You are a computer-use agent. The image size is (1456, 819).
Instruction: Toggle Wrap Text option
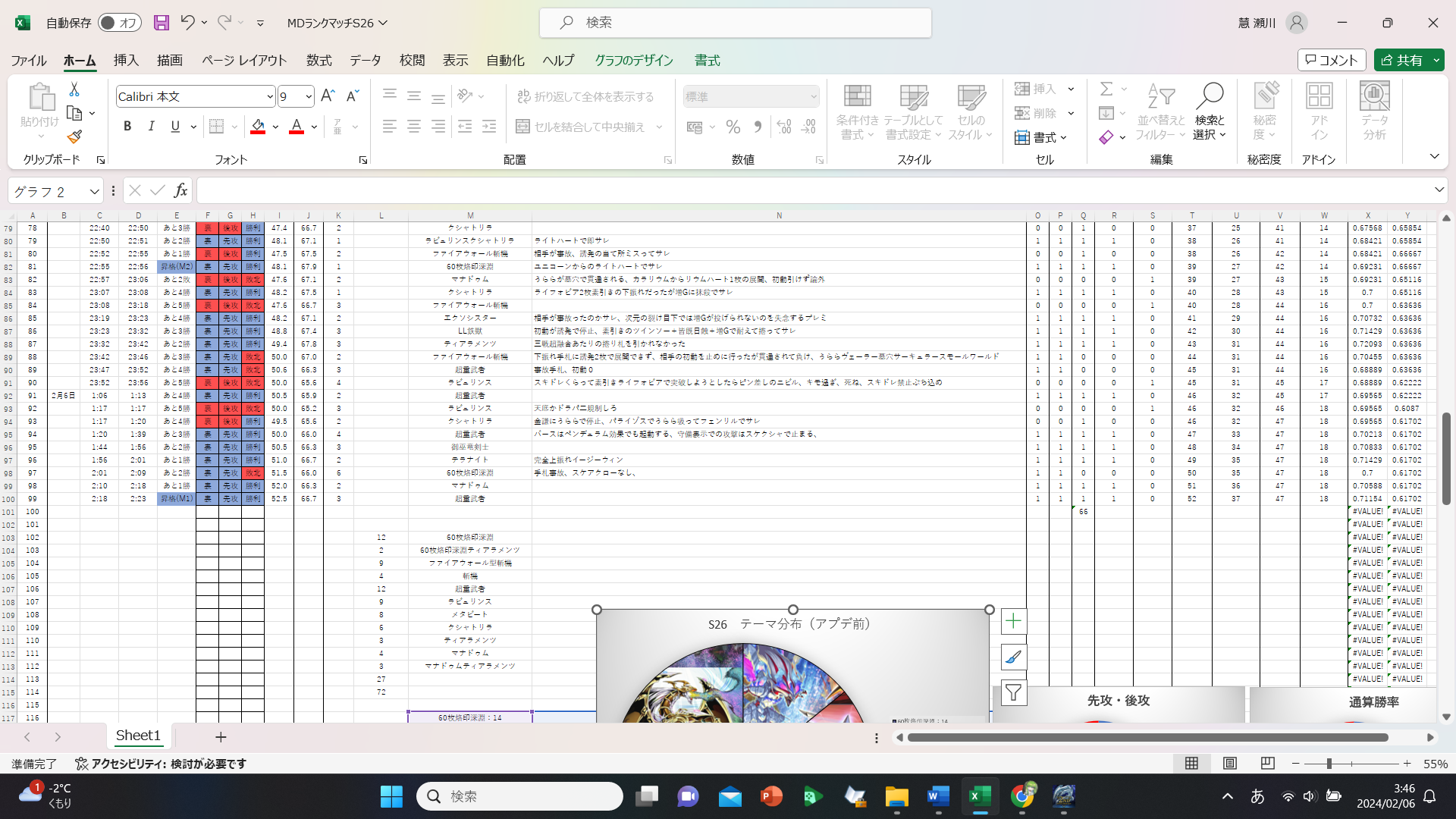pyautogui.click(x=585, y=96)
